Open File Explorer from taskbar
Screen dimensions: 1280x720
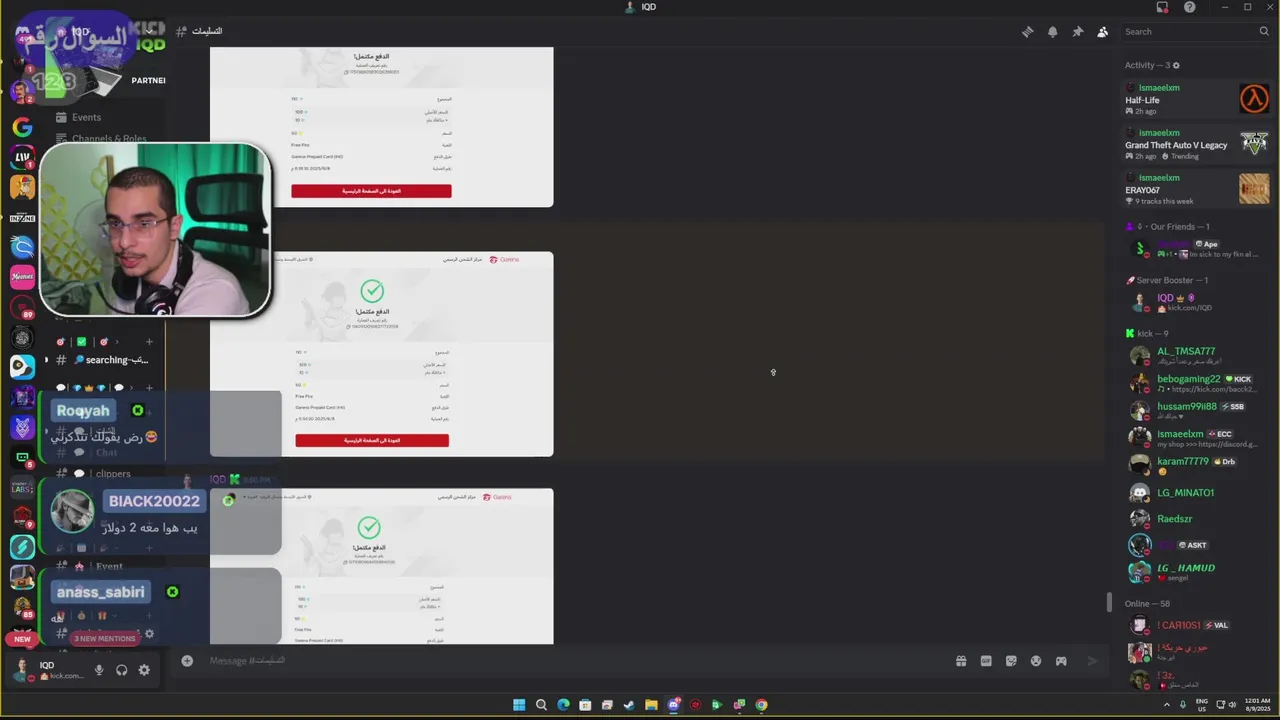pos(651,705)
